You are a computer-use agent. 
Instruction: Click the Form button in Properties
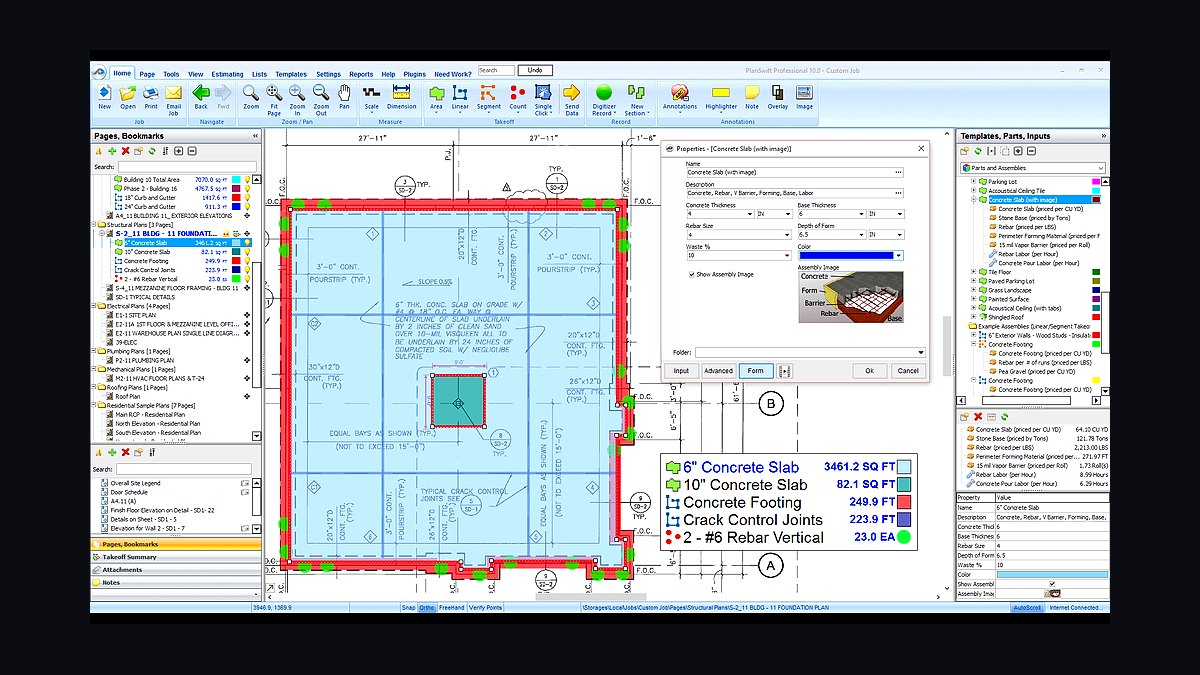click(x=755, y=371)
